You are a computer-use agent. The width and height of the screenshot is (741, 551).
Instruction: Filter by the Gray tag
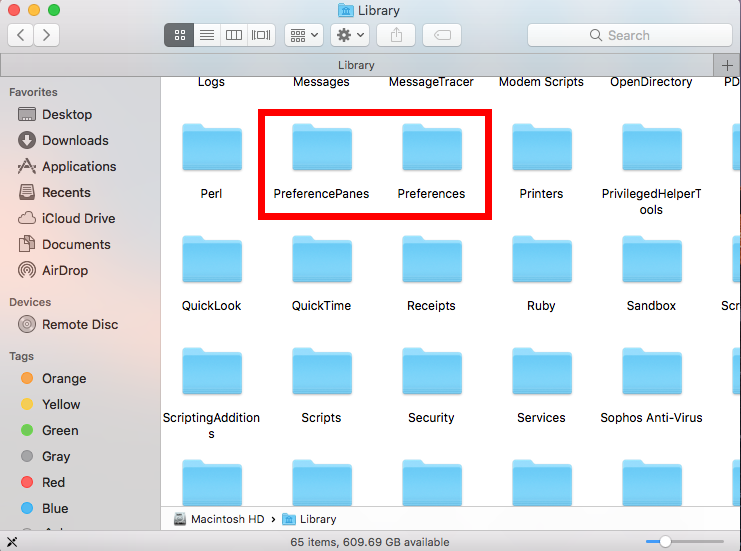[45, 456]
